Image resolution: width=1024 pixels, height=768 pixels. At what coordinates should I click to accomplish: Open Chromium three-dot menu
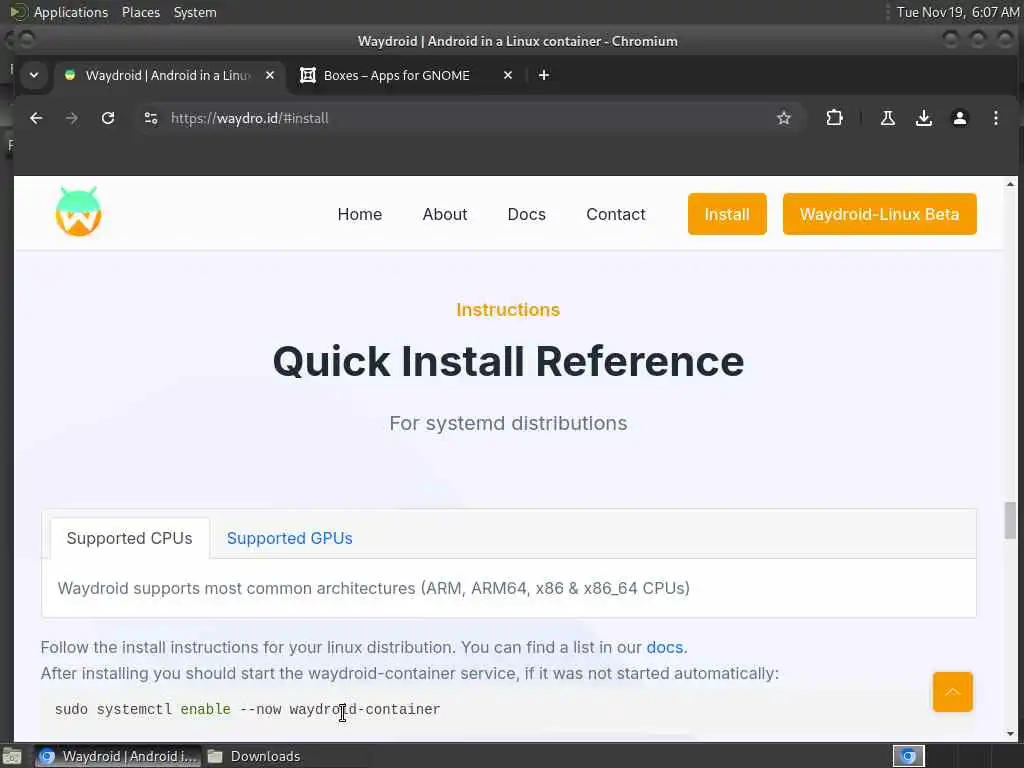click(995, 118)
